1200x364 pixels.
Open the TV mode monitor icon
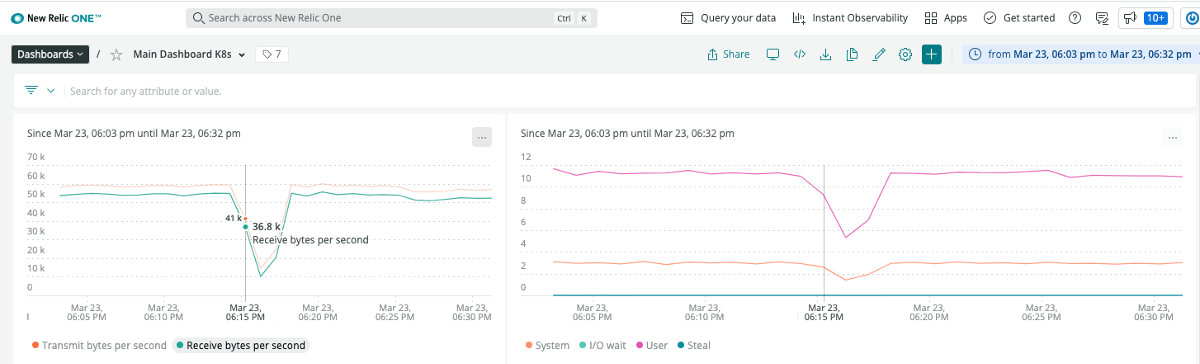click(x=773, y=55)
